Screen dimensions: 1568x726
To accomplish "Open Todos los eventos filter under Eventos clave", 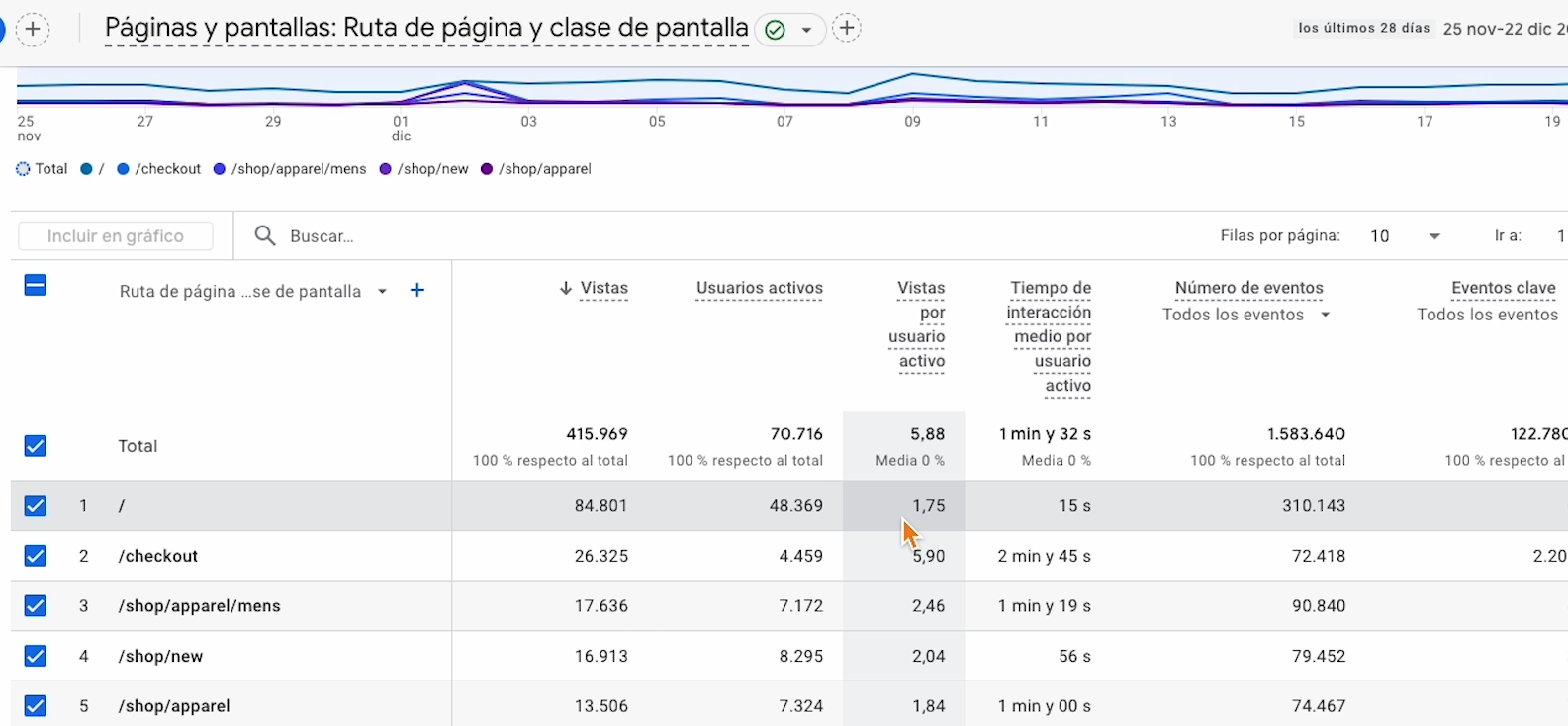I will [x=1487, y=315].
